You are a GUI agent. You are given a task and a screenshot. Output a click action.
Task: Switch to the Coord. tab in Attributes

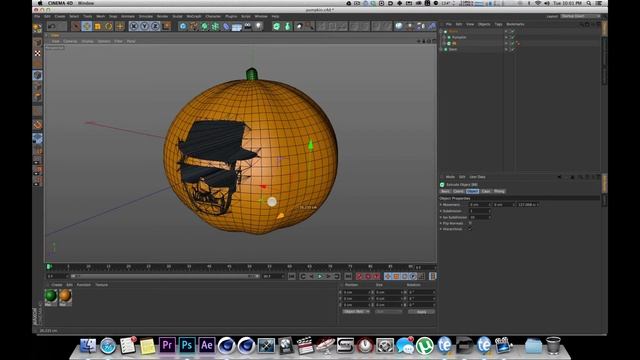coord(459,191)
